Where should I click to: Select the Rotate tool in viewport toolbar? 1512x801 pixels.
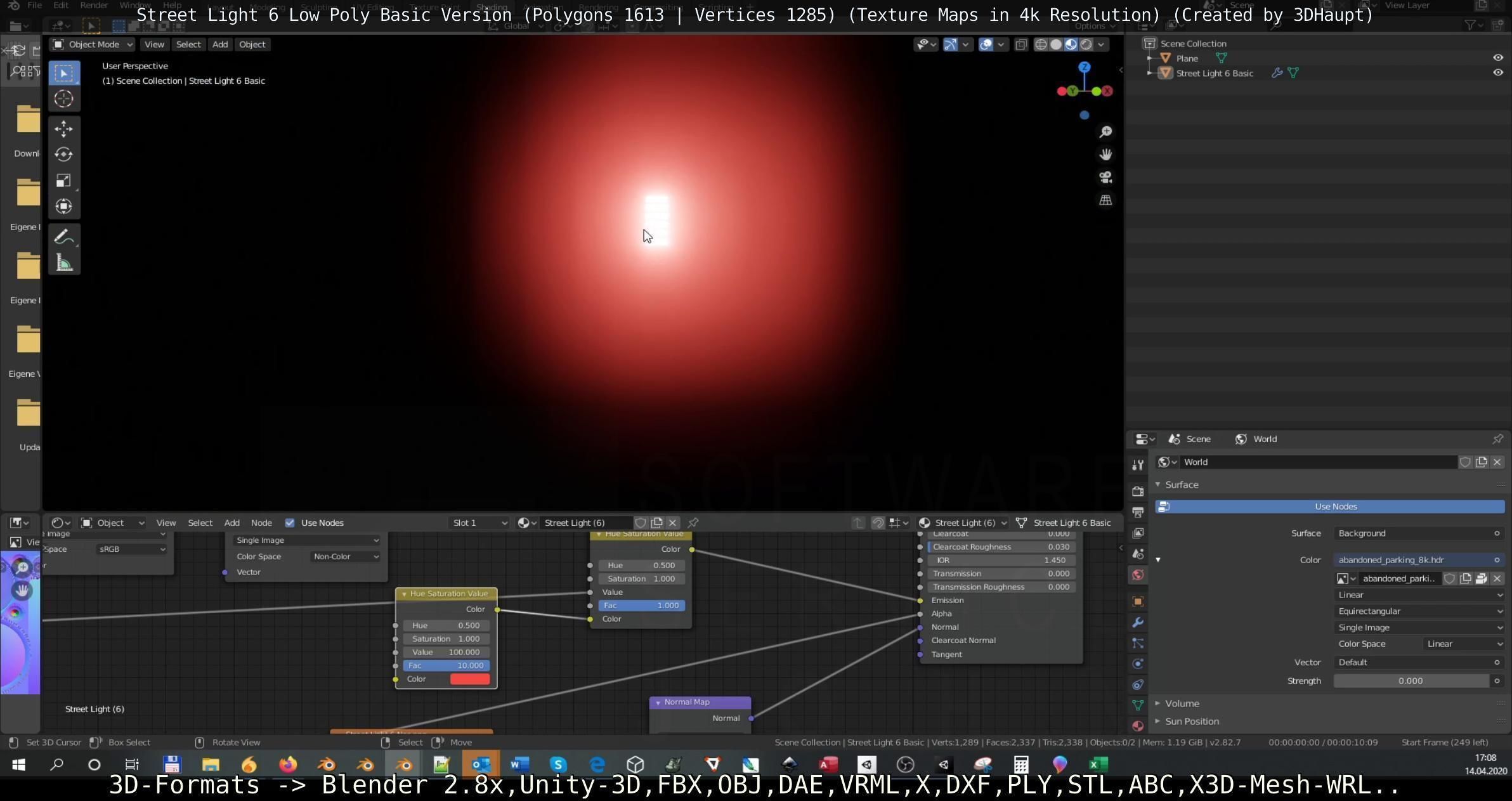pos(63,155)
